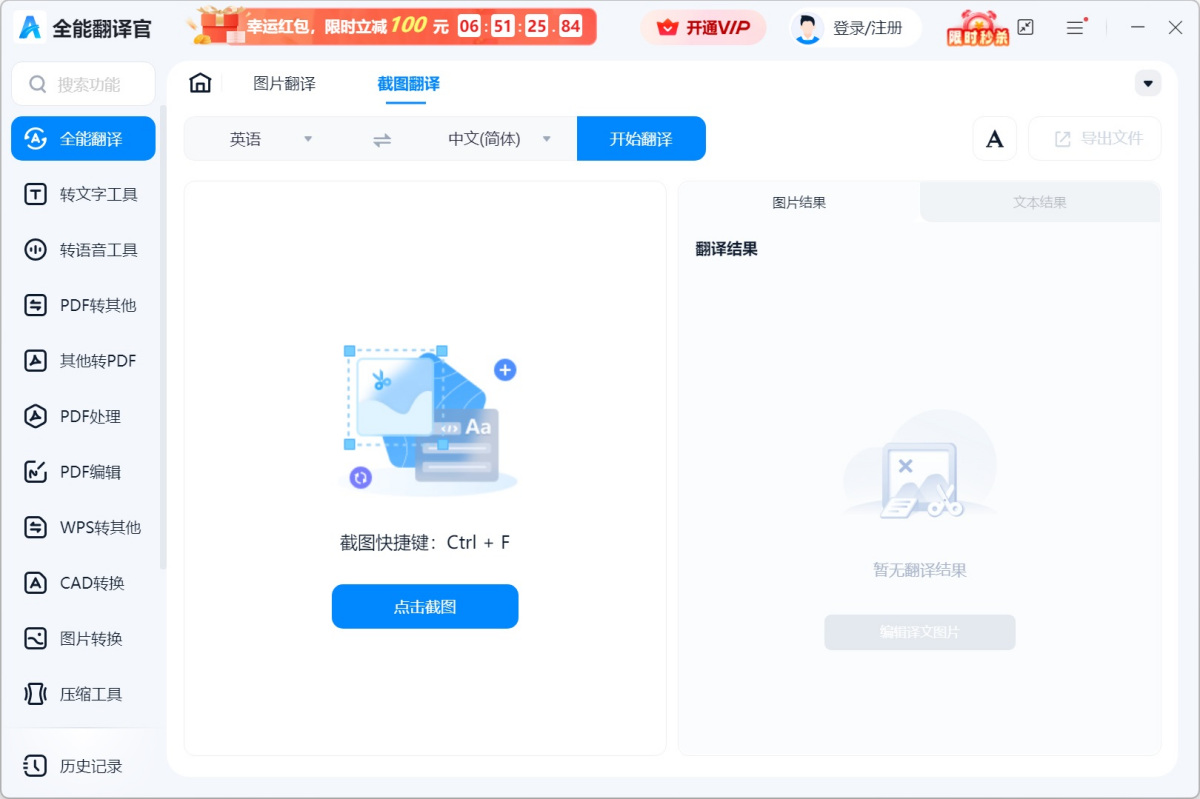Select the PDF转其他 conversion tool
Image resolution: width=1200 pixels, height=799 pixels.
(x=83, y=305)
